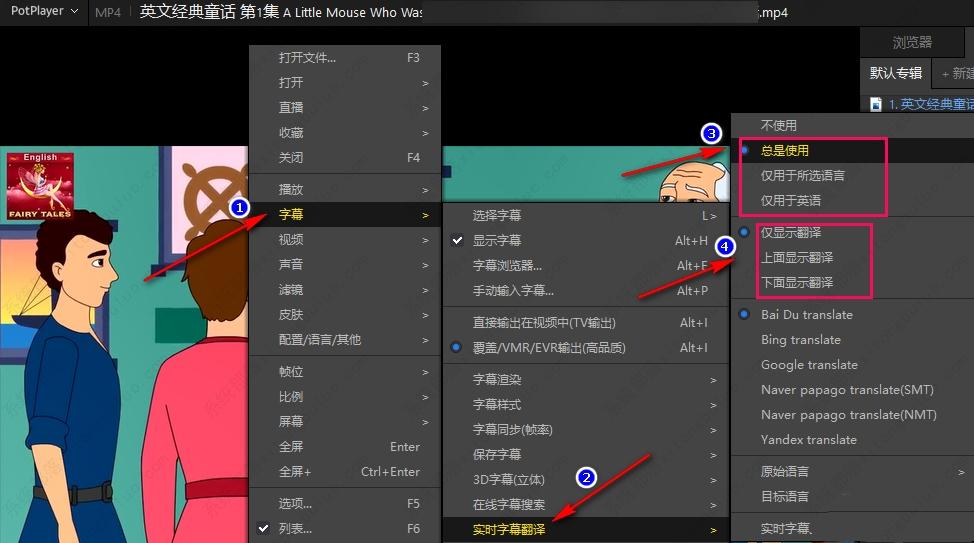Screen dimensions: 974x543
Task: Open the 比例 submenu
Action: coord(345,396)
